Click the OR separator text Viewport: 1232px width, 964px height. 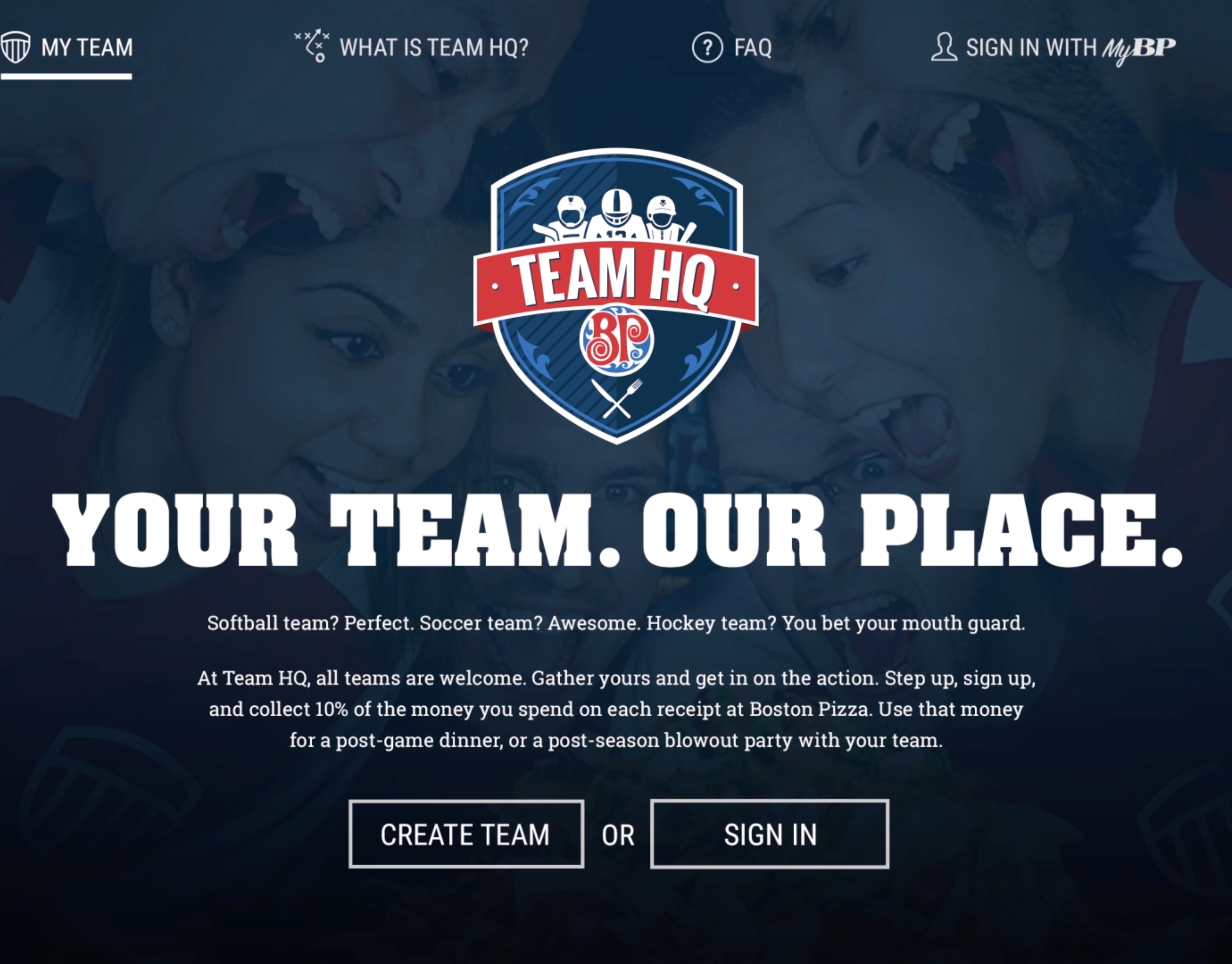(618, 835)
